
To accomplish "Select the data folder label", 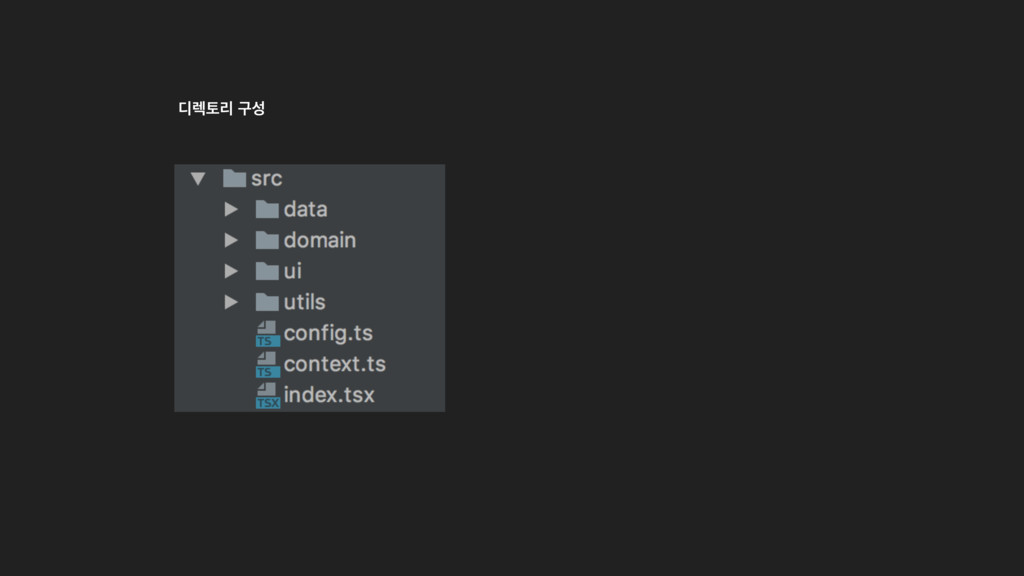I will point(306,209).
